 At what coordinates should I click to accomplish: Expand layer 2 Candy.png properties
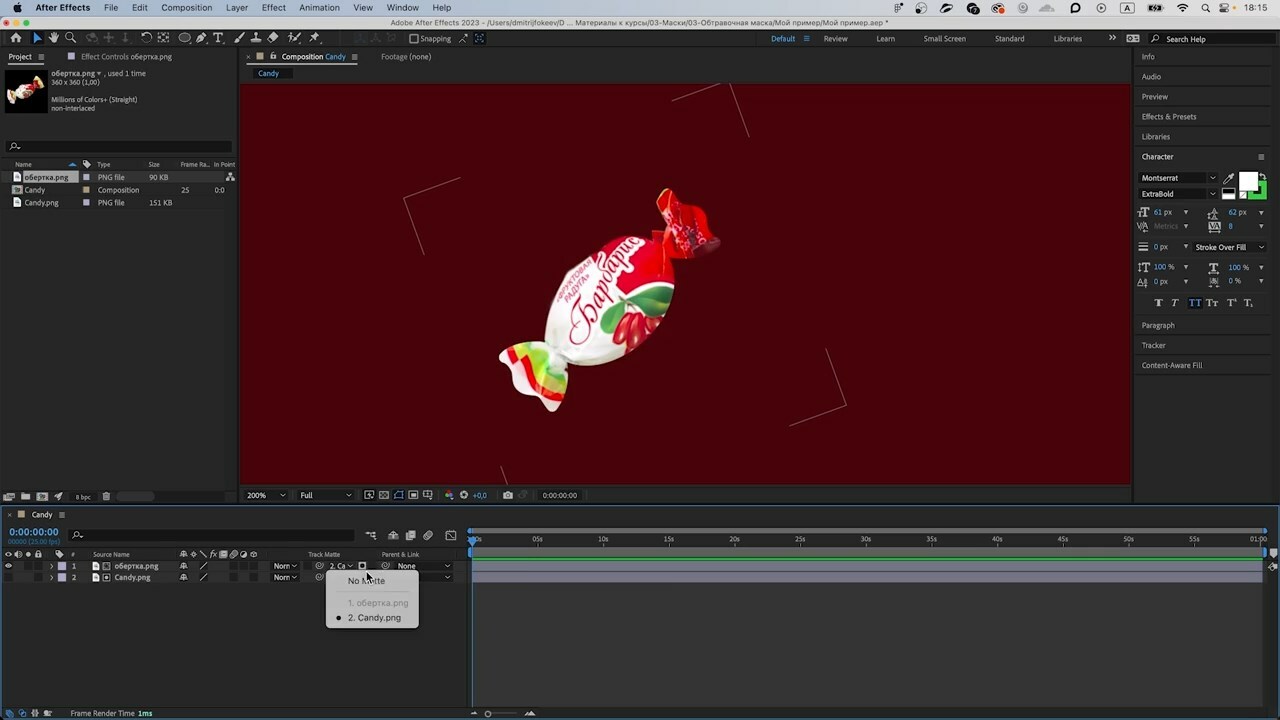click(52, 577)
